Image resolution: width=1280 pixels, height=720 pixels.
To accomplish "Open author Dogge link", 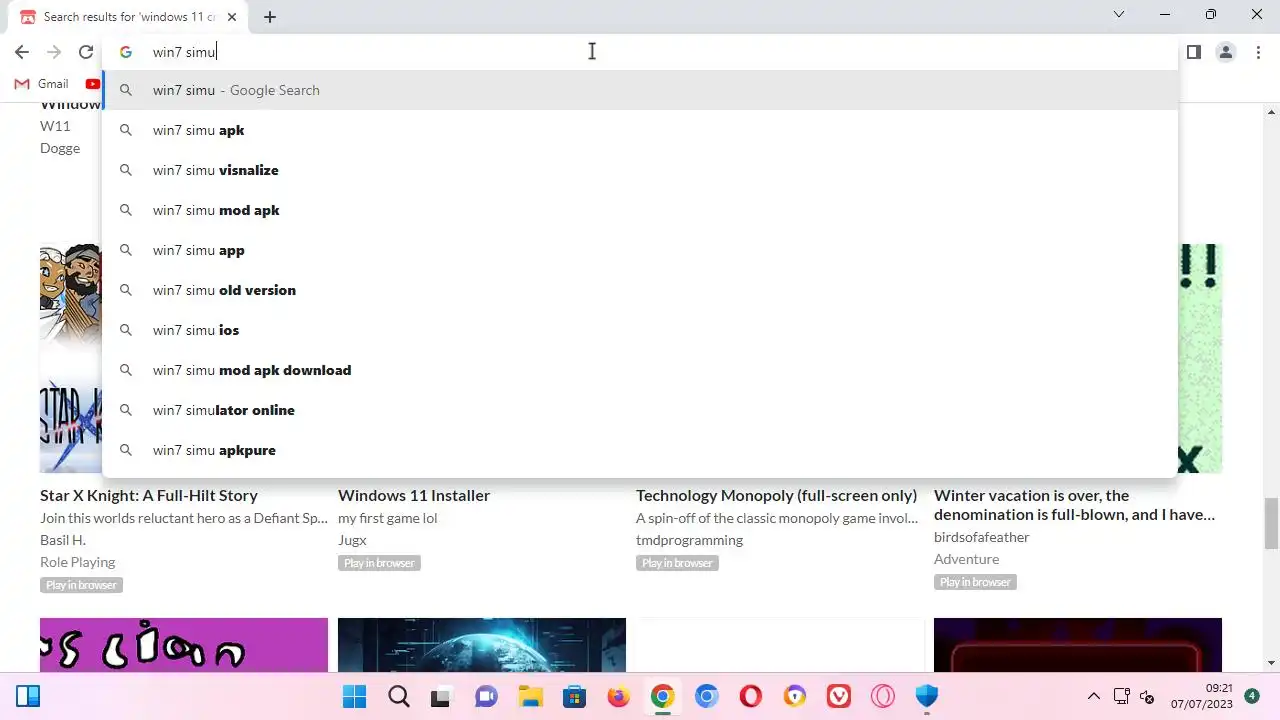I will (60, 148).
